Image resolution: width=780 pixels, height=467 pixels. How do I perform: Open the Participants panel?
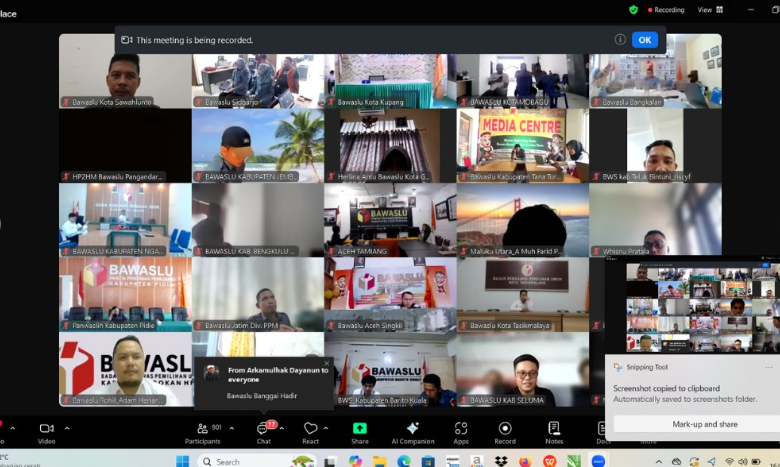pyautogui.click(x=202, y=432)
